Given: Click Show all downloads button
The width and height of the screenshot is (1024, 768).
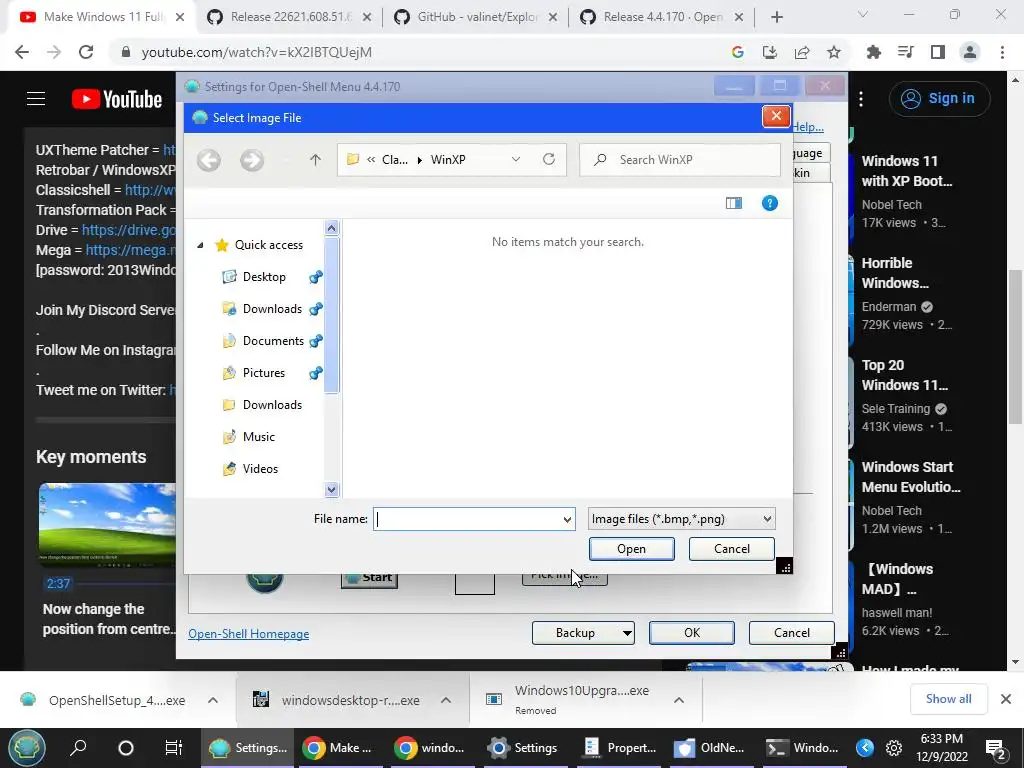Looking at the screenshot, I should [948, 699].
